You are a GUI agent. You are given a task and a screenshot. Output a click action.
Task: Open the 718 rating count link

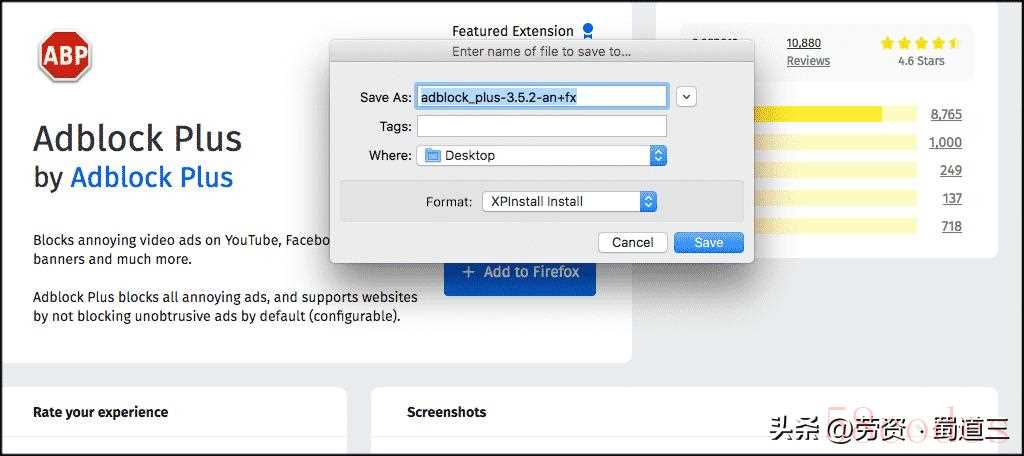pos(951,226)
